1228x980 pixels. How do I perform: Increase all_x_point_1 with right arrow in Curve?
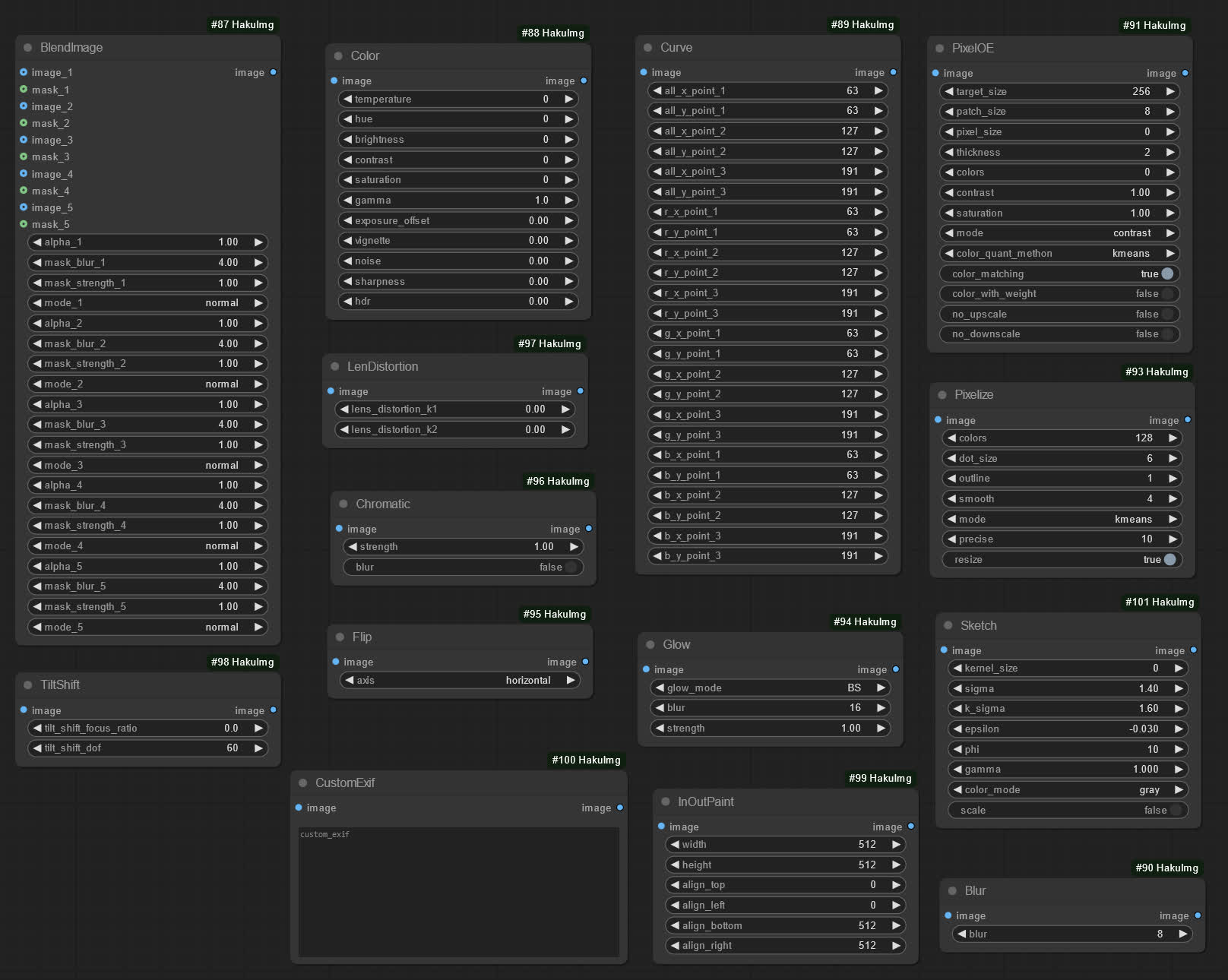[878, 90]
